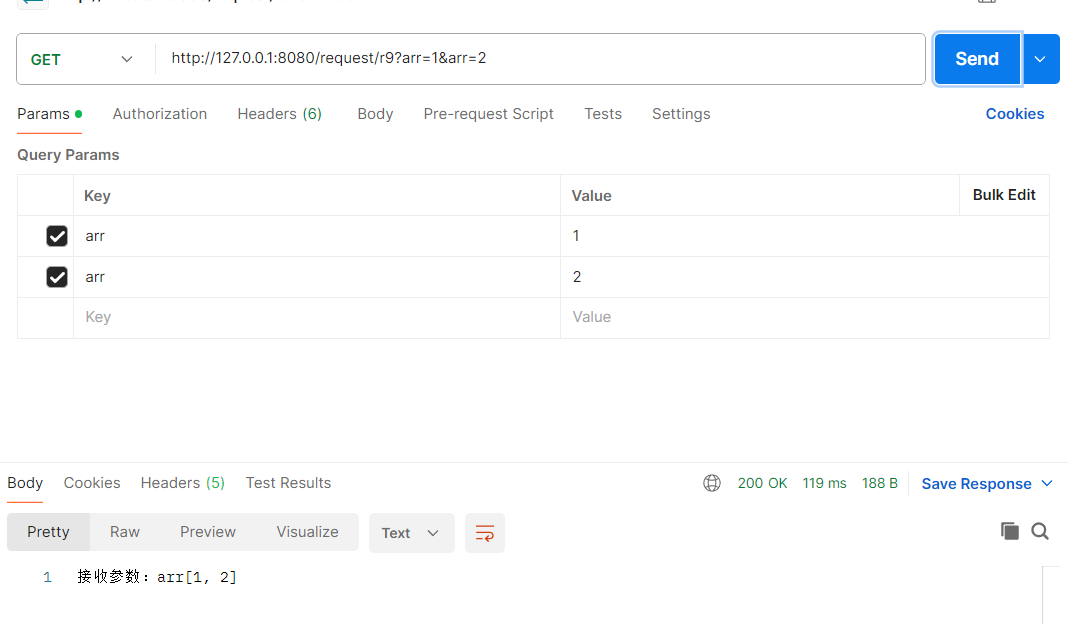Open the Test Results tab
This screenshot has width=1068, height=624.
tap(288, 483)
